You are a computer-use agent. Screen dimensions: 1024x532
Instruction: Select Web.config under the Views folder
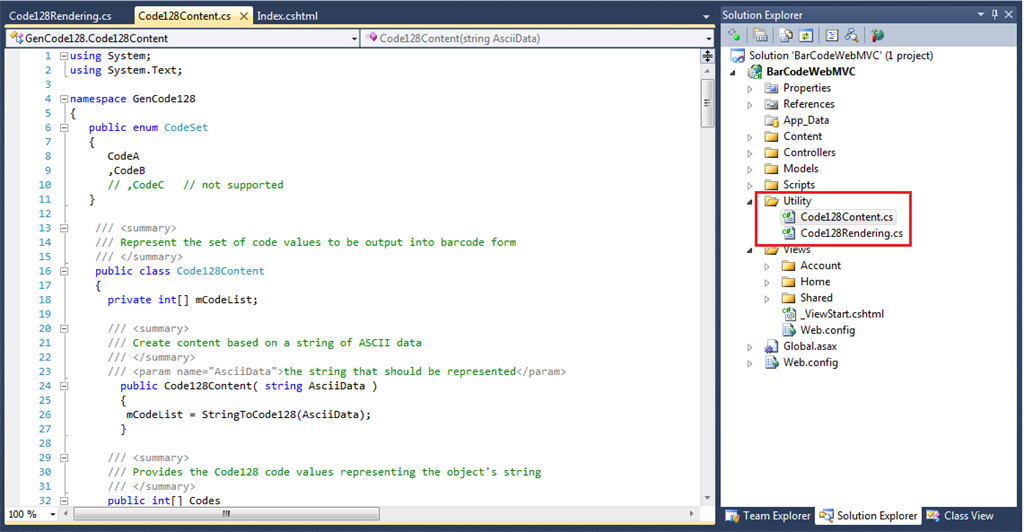[x=827, y=330]
